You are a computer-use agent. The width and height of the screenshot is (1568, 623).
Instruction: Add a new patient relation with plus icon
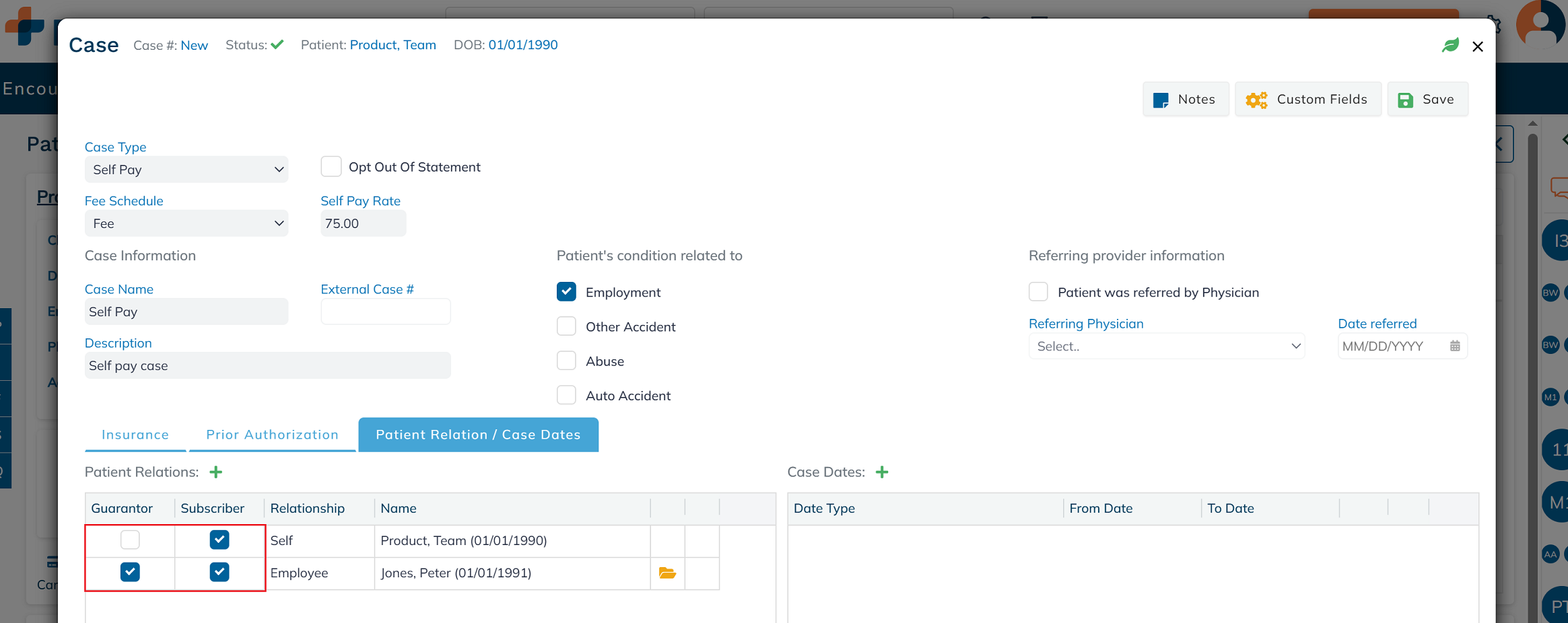point(215,472)
